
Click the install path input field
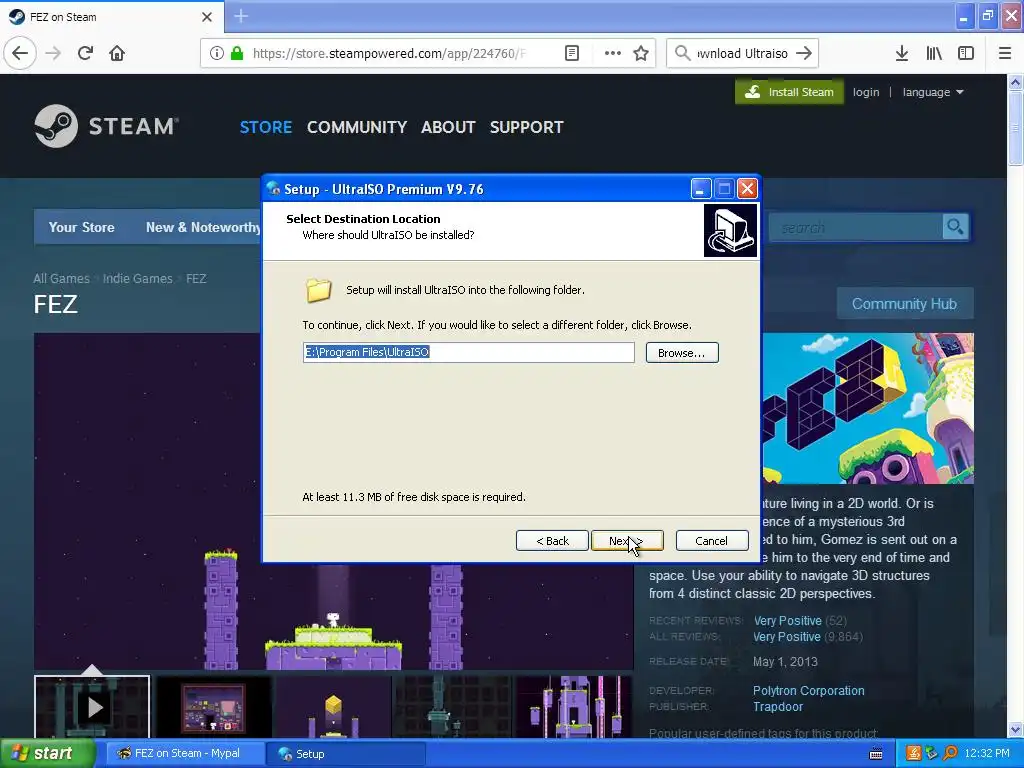[468, 352]
